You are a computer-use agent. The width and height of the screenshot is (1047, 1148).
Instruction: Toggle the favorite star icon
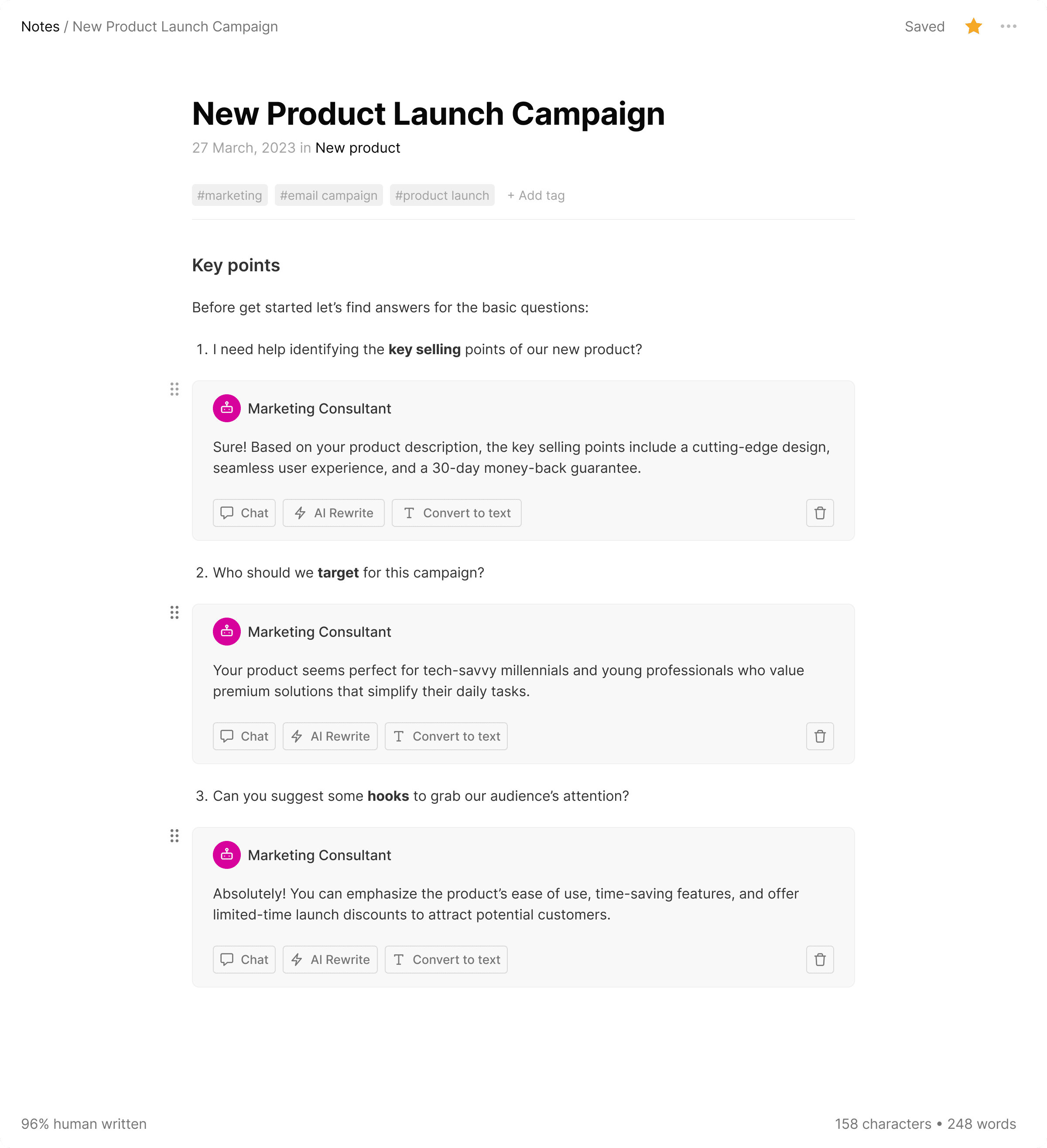(x=973, y=26)
